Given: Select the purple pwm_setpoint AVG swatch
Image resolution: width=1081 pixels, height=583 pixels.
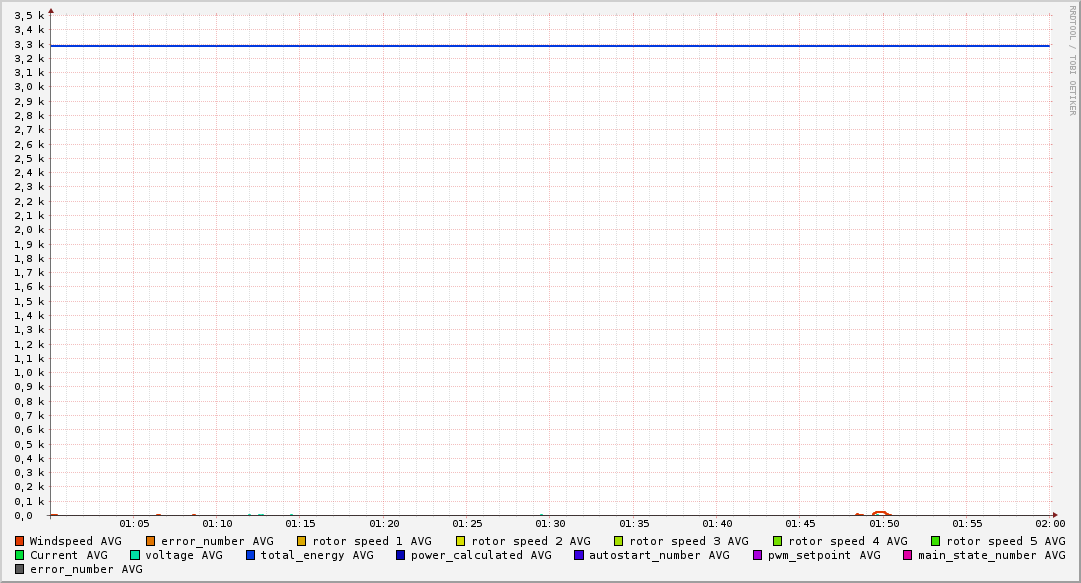Looking at the screenshot, I should pos(757,555).
